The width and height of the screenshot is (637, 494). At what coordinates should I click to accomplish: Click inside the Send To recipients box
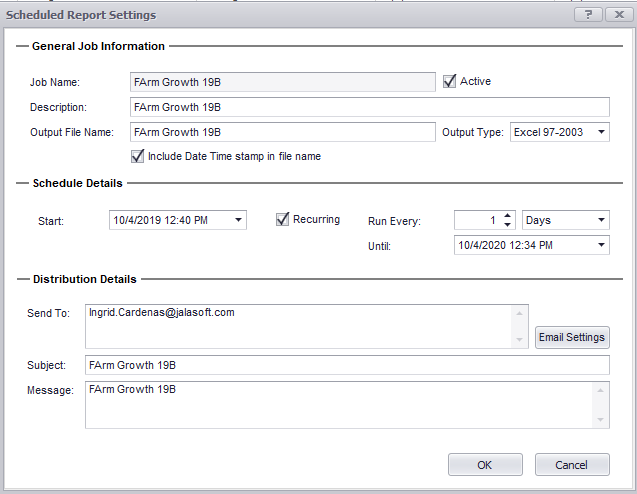[x=297, y=326]
